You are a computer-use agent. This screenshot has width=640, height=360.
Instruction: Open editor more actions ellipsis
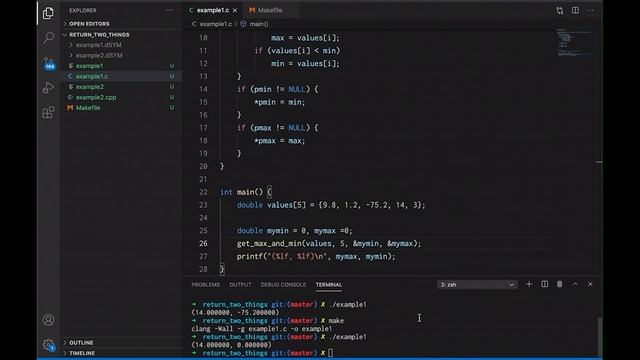590,10
